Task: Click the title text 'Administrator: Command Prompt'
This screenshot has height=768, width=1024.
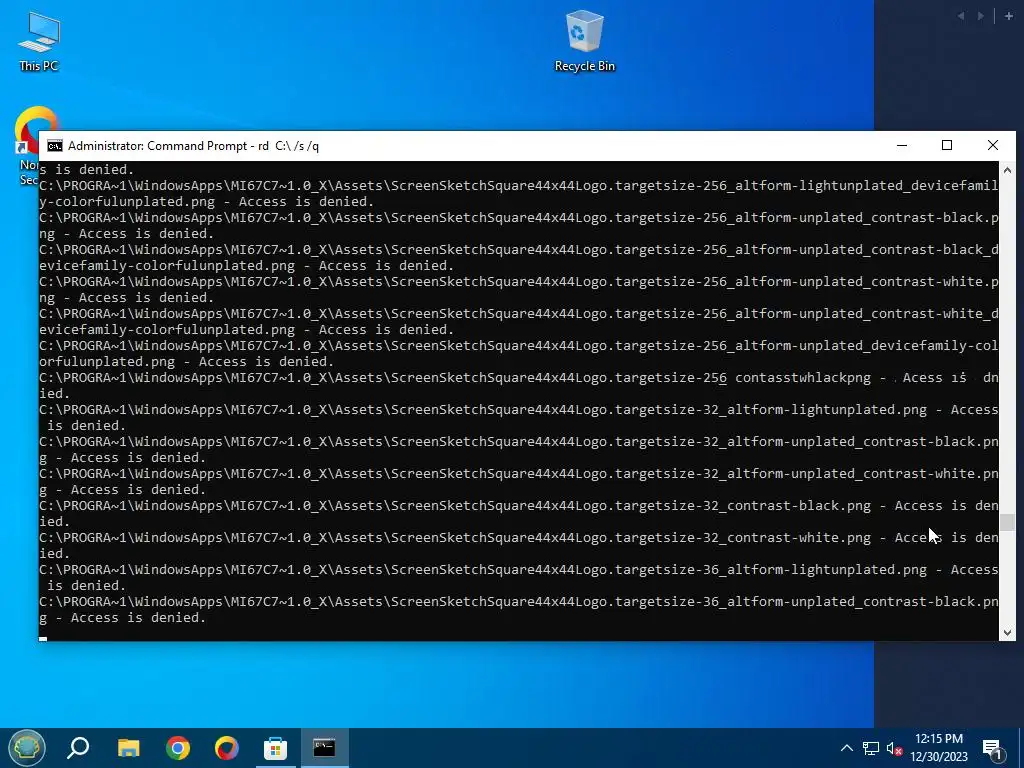Action: (160, 146)
